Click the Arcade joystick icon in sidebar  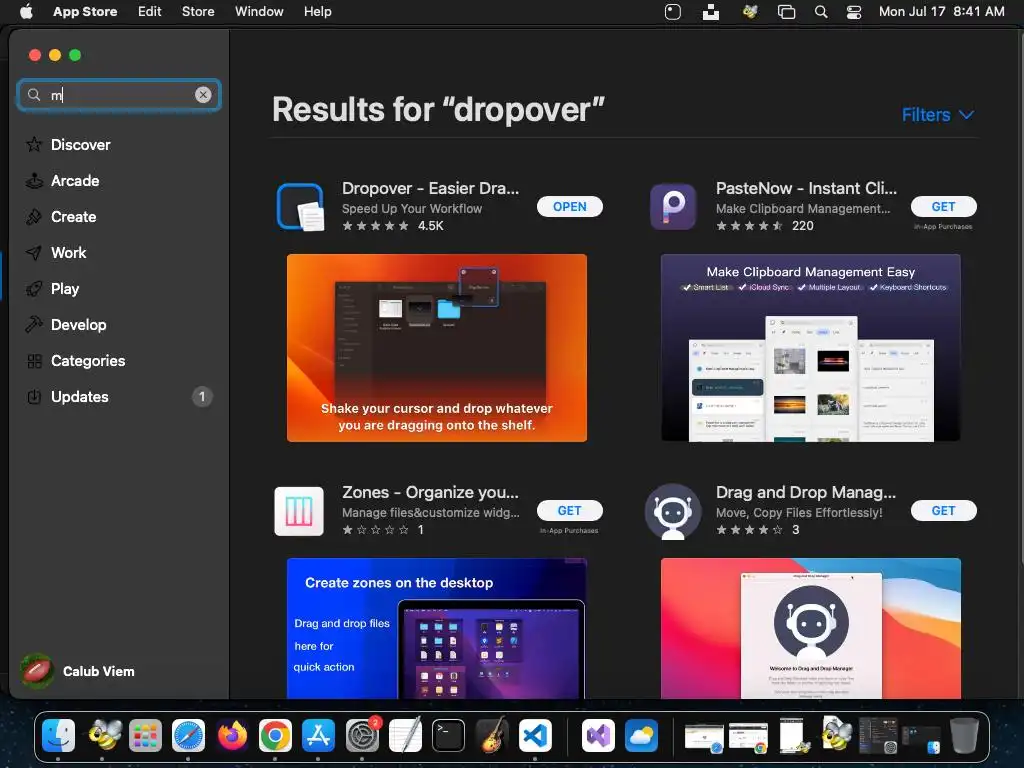coord(34,181)
